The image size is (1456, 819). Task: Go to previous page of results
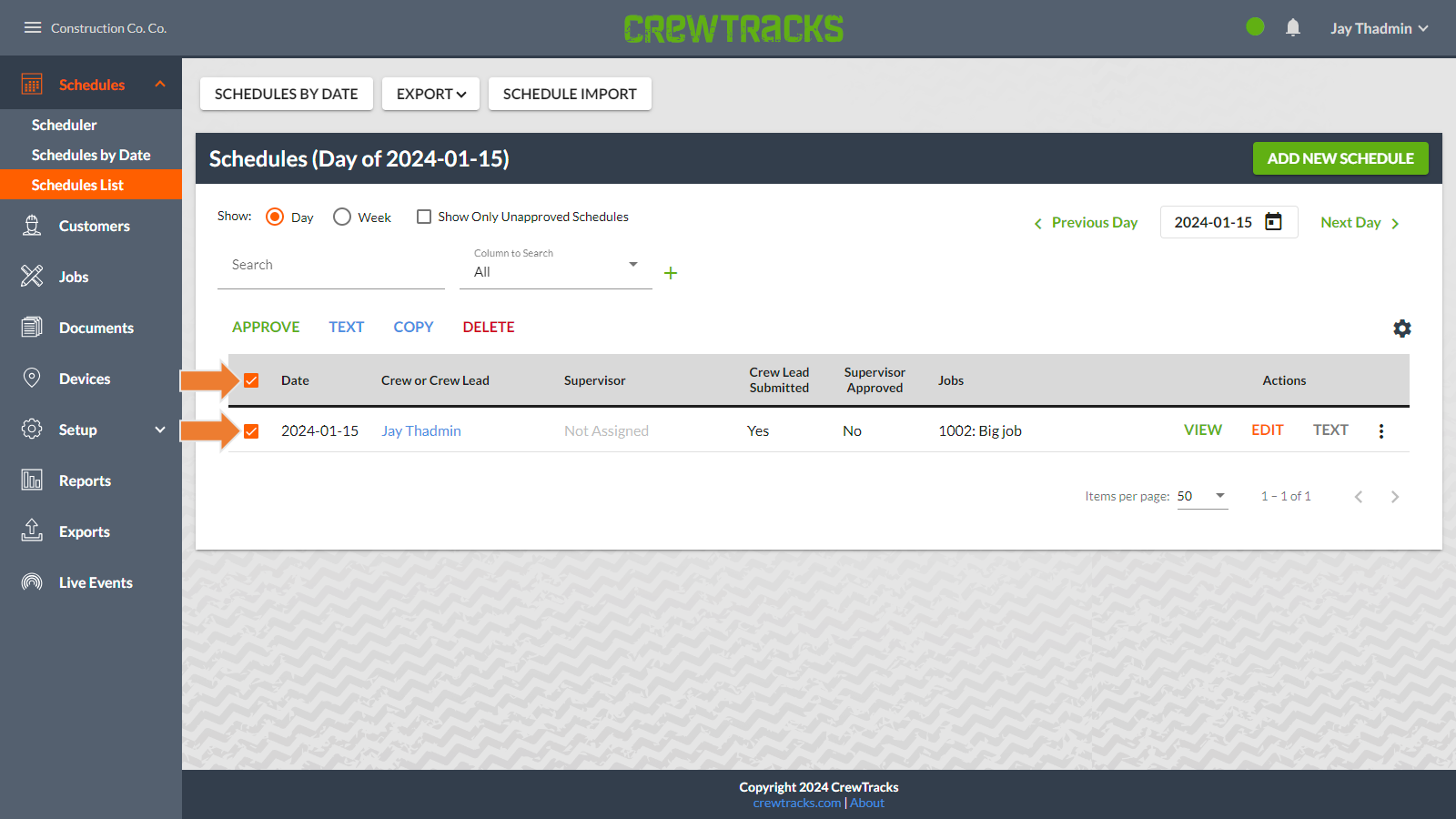[1359, 497]
